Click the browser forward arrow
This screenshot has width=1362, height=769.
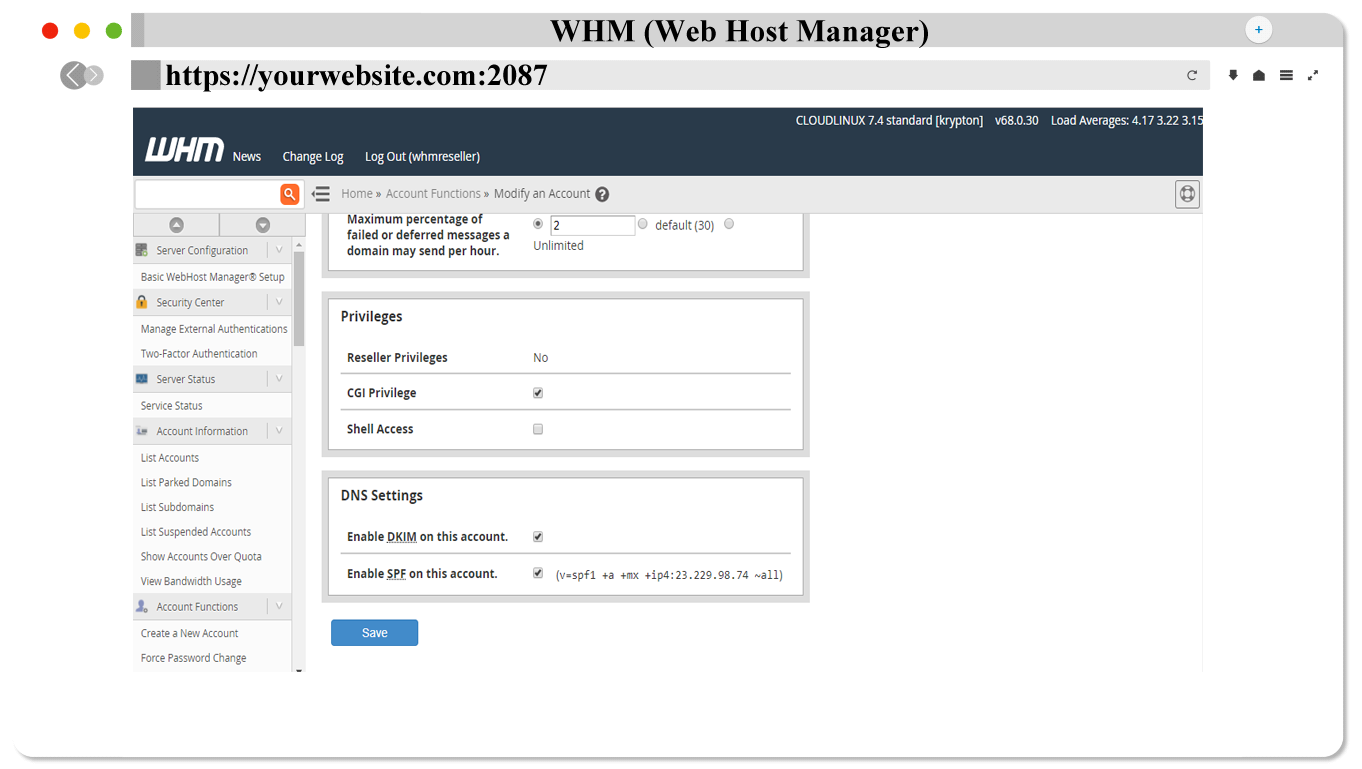(94, 75)
